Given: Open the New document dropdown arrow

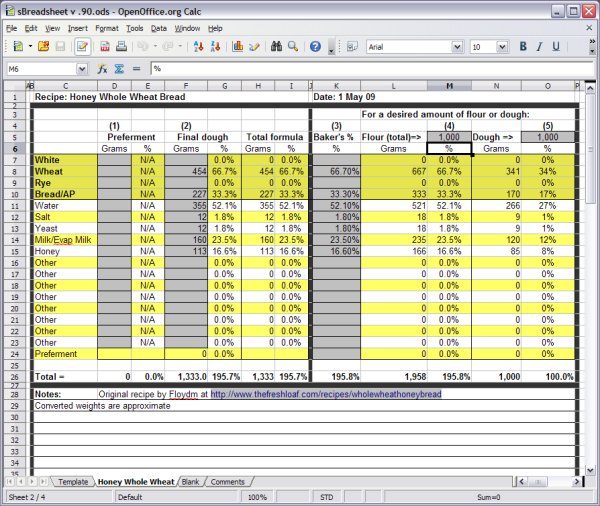Looking at the screenshot, I should click(x=30, y=47).
